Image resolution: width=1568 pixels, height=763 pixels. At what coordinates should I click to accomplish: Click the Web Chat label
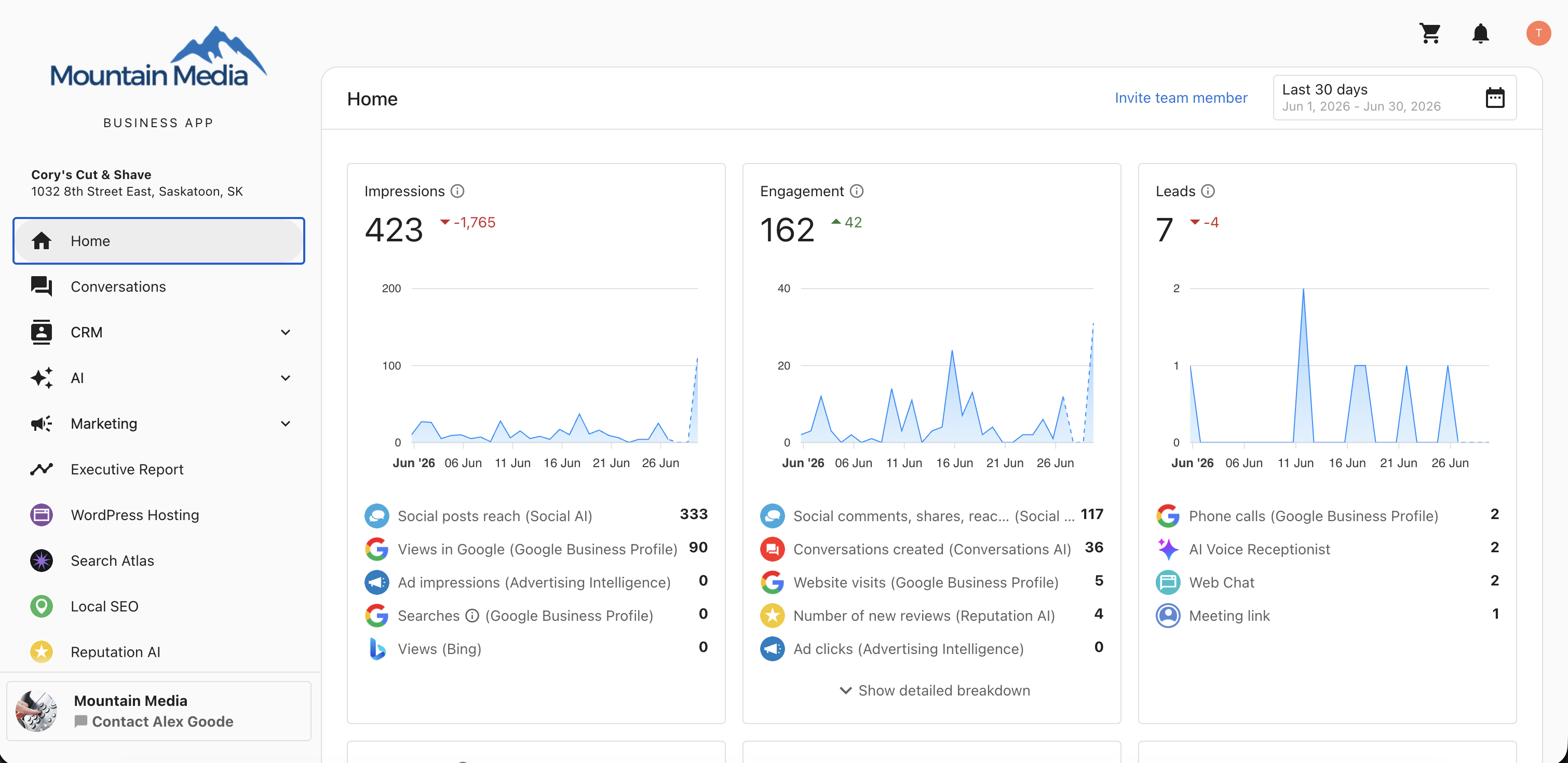(1221, 582)
